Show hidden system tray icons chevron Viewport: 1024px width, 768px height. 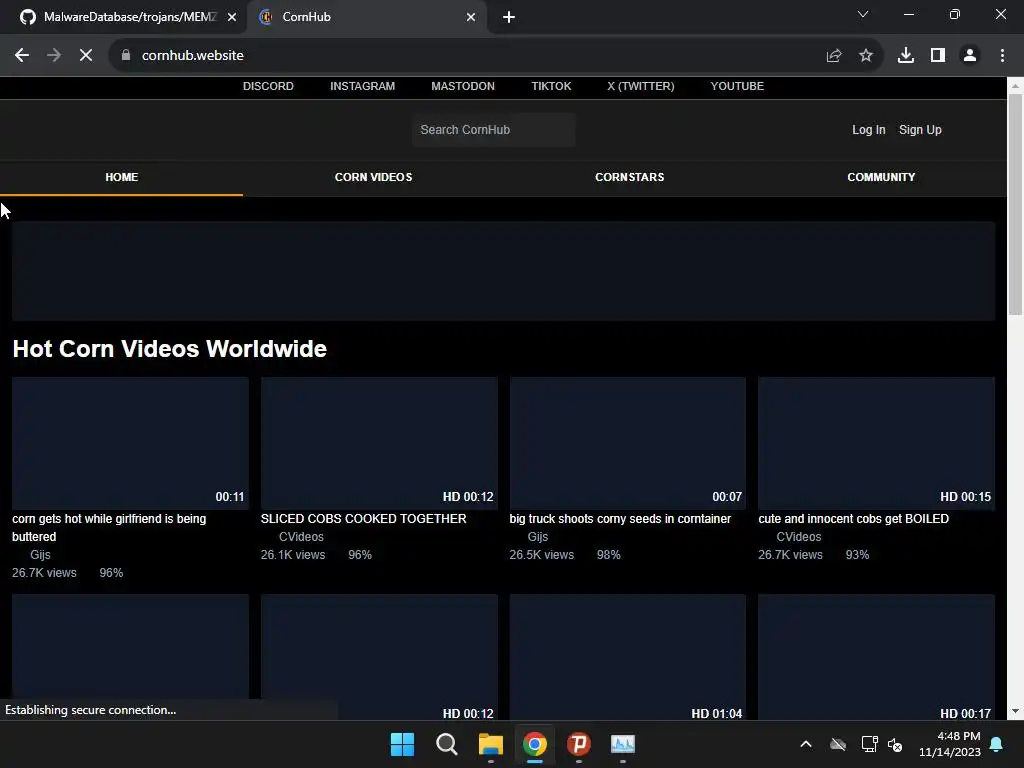point(806,744)
